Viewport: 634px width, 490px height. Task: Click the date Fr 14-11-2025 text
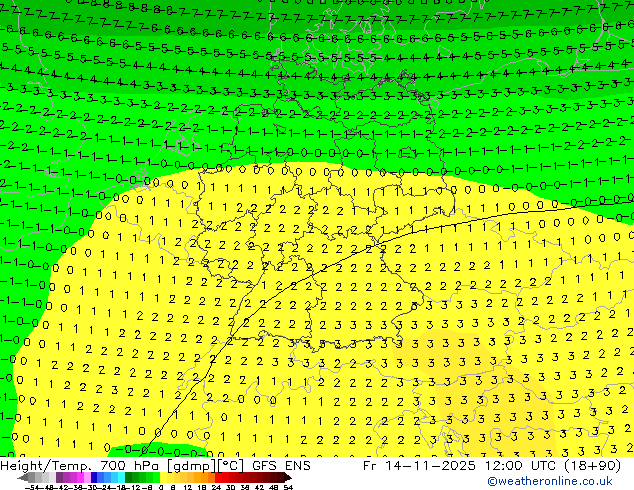(419, 466)
